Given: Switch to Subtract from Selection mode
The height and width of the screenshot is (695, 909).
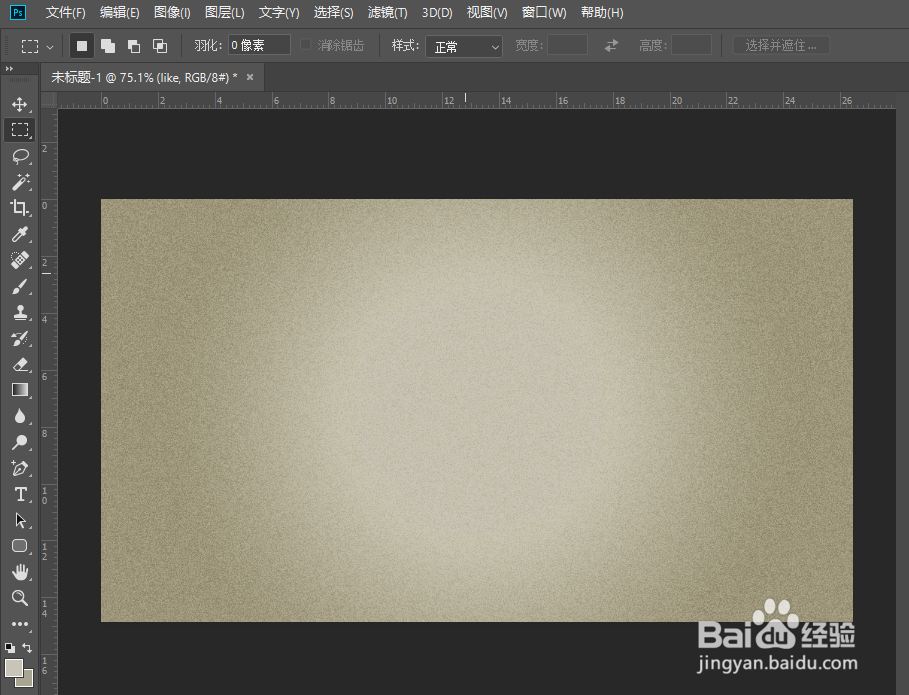Looking at the screenshot, I should [133, 44].
